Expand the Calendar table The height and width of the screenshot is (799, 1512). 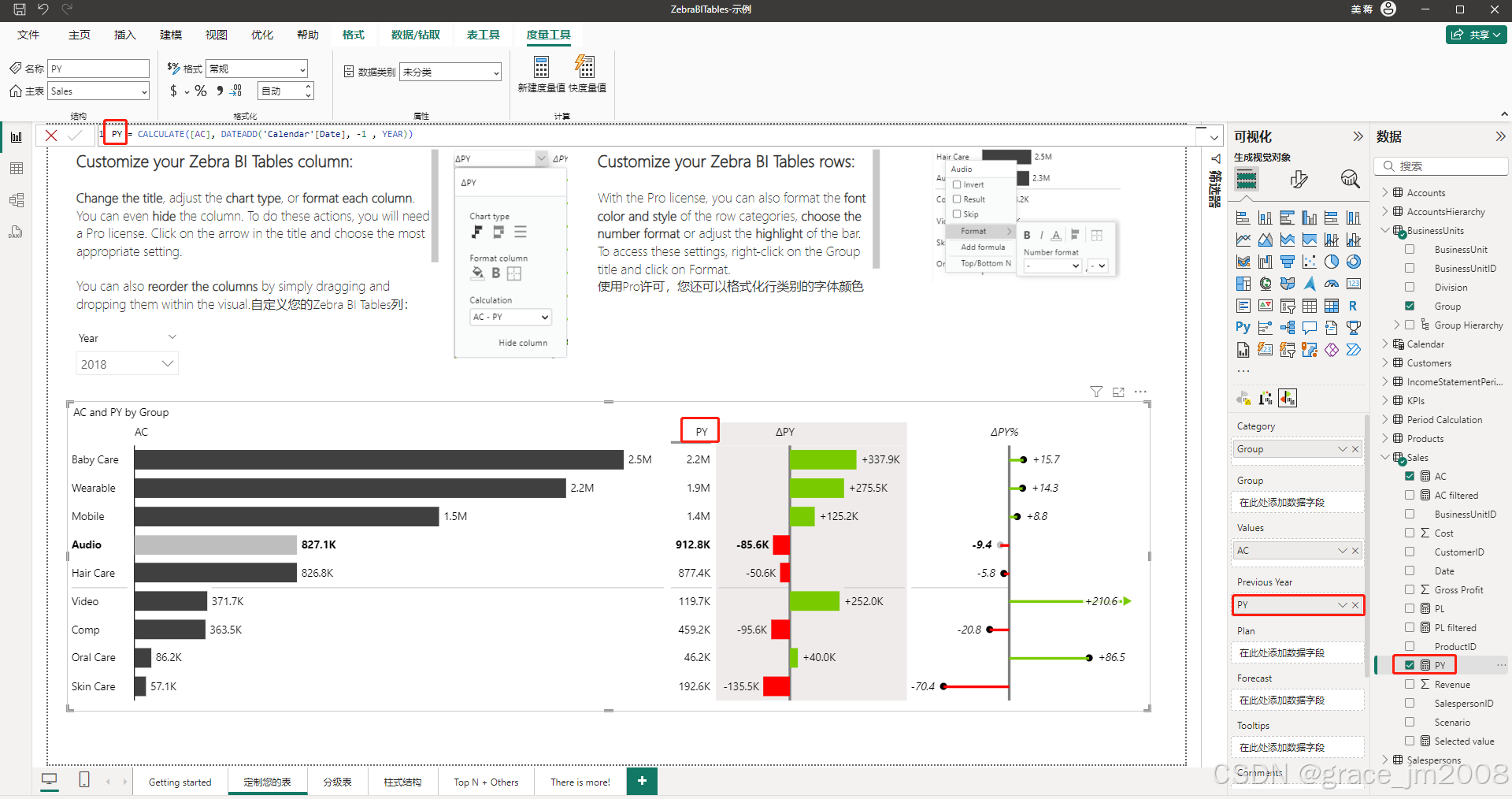pos(1385,344)
